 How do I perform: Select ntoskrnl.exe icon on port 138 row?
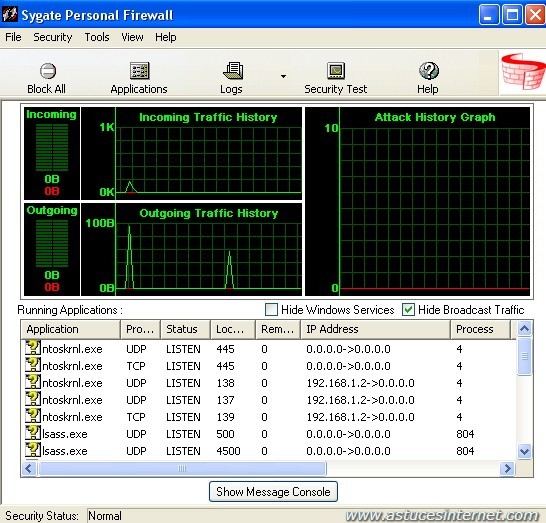[x=33, y=382]
